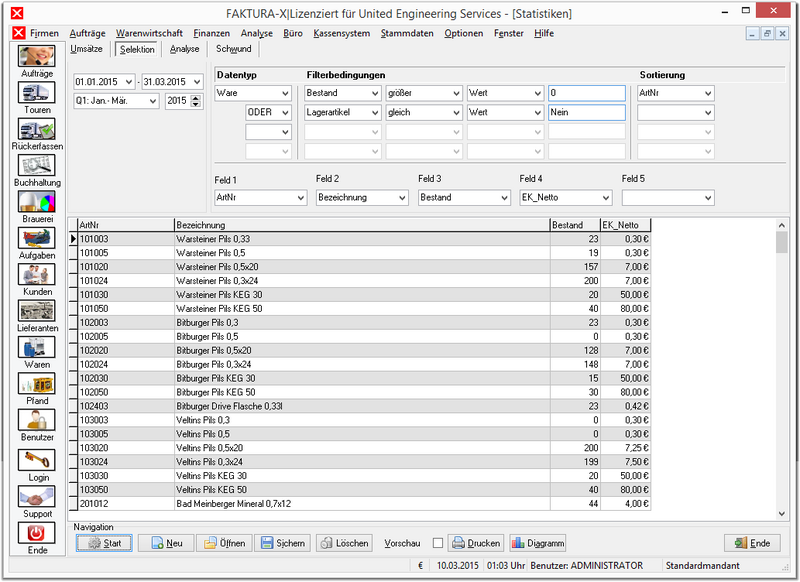Open the Buchhaltung sidebar icon

tap(37, 165)
